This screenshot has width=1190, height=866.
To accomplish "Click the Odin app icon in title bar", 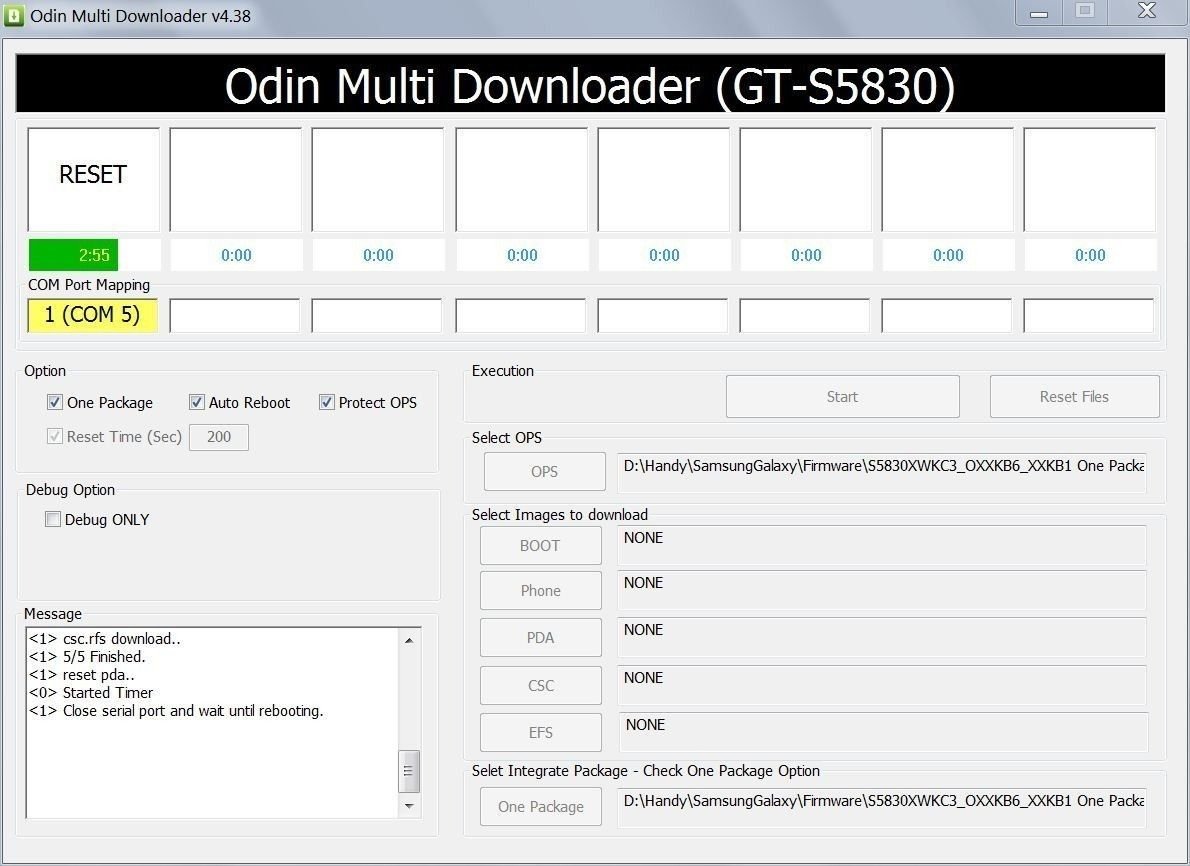I will tap(14, 15).
